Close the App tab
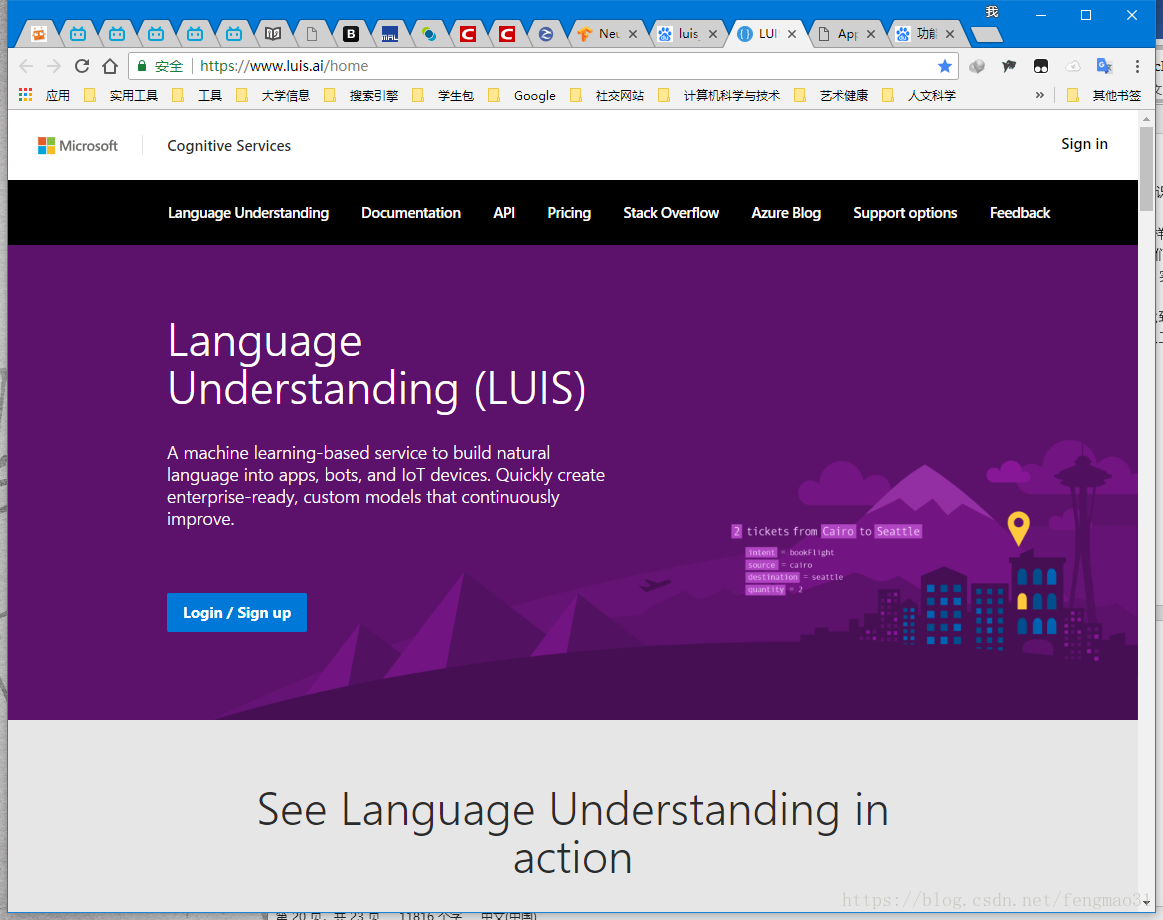This screenshot has width=1163, height=920. point(871,33)
